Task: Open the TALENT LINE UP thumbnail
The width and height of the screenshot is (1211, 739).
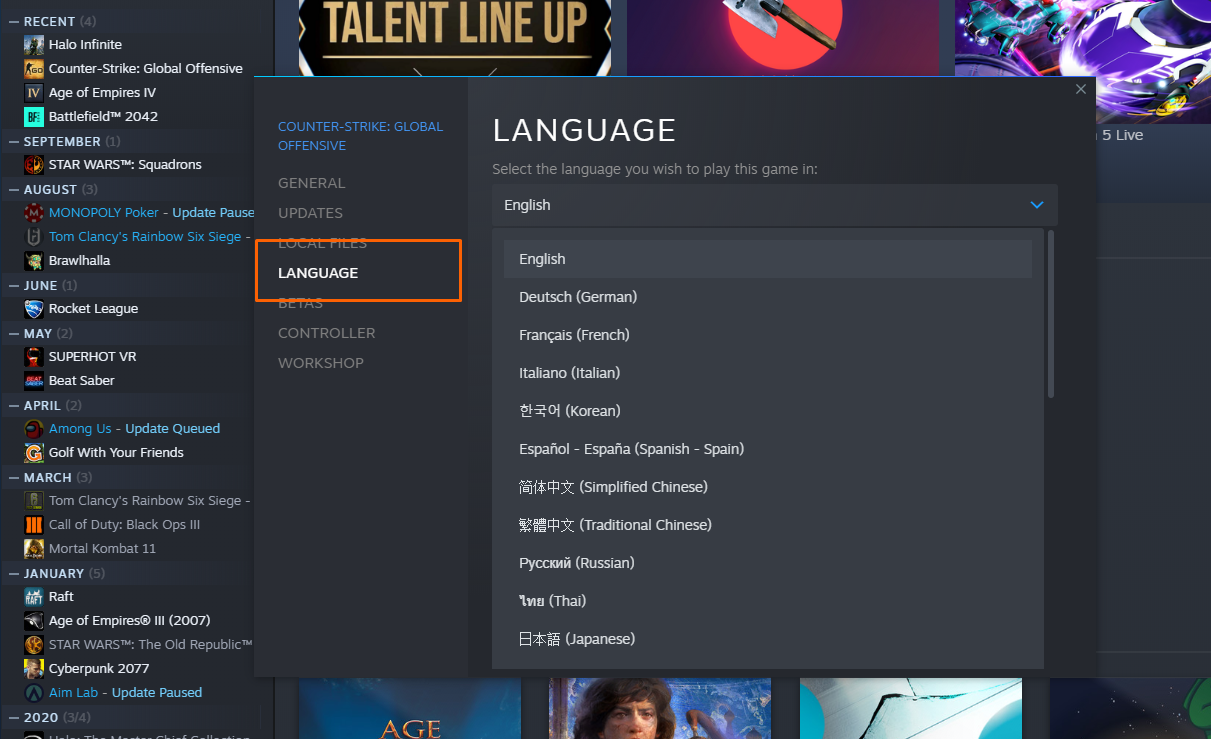Action: pos(455,38)
